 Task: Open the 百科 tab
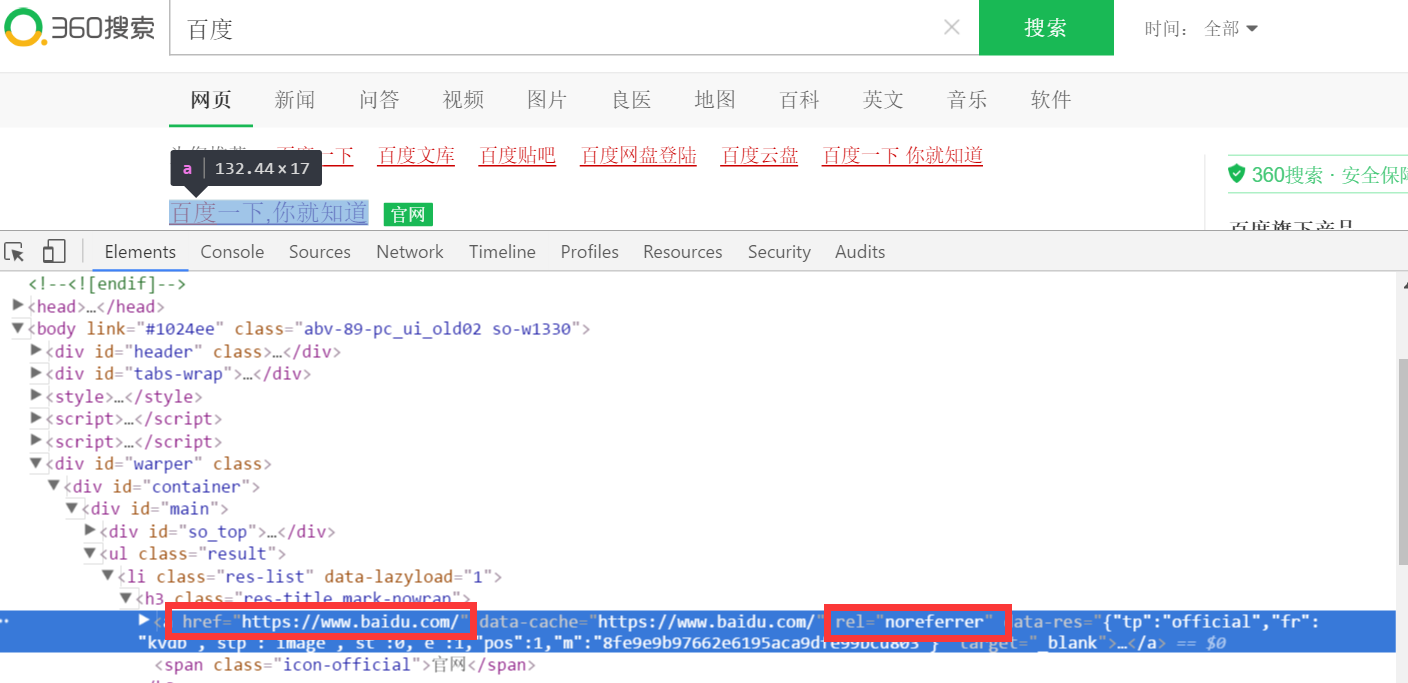pos(799,100)
